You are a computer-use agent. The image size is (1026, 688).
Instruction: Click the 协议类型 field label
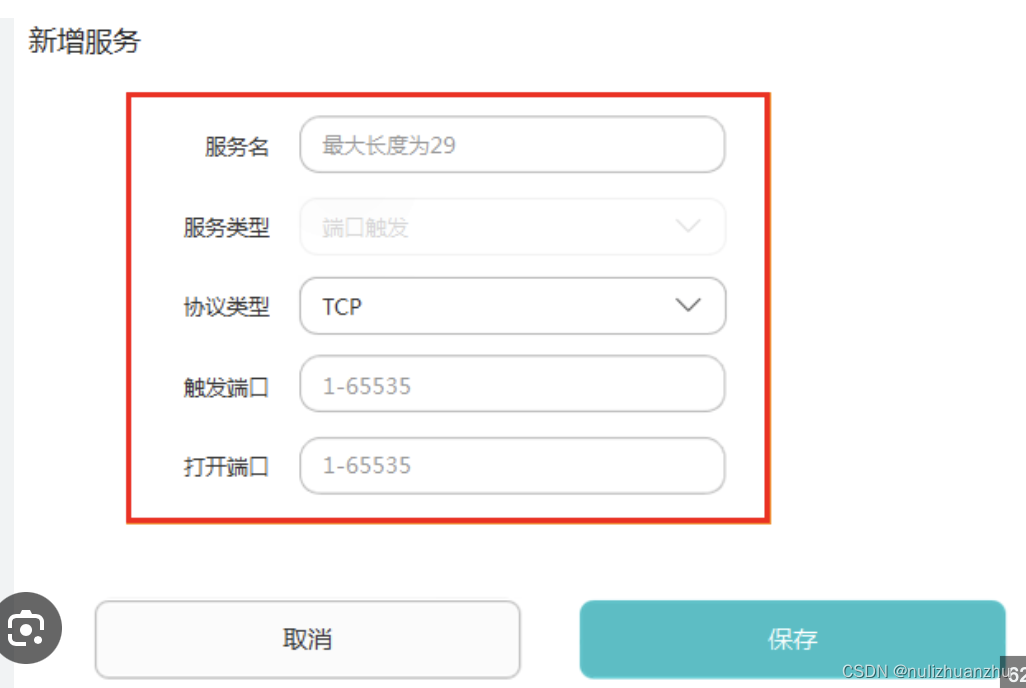[226, 307]
